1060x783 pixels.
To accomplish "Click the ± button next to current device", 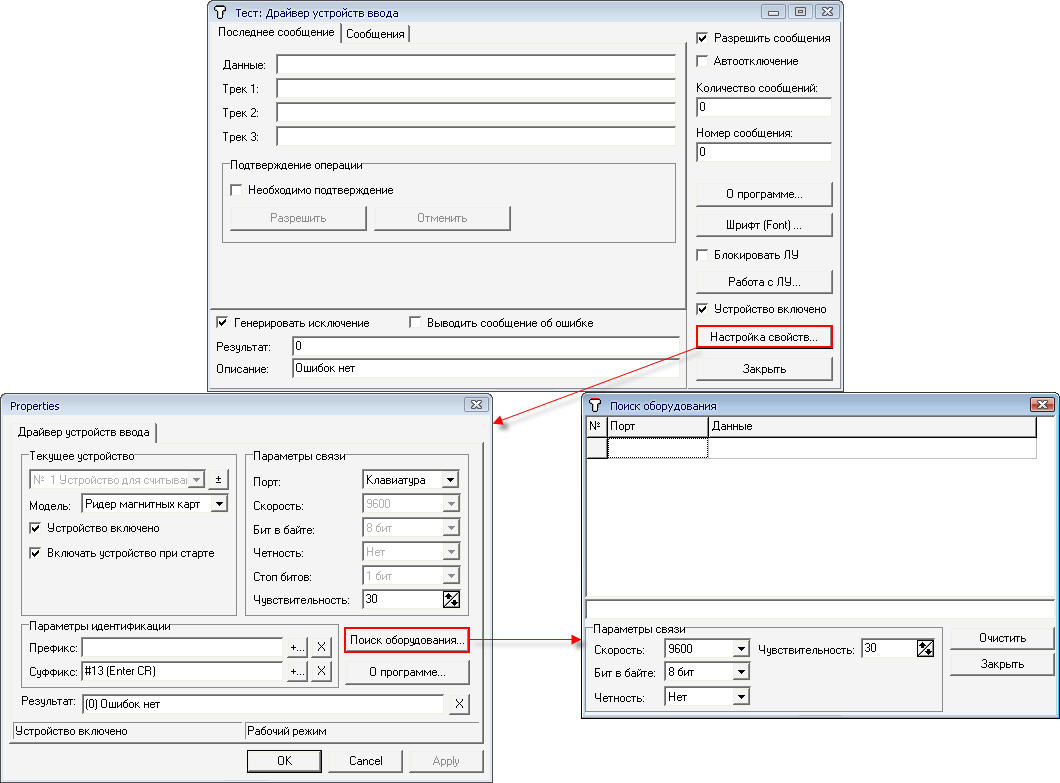I will 219,479.
